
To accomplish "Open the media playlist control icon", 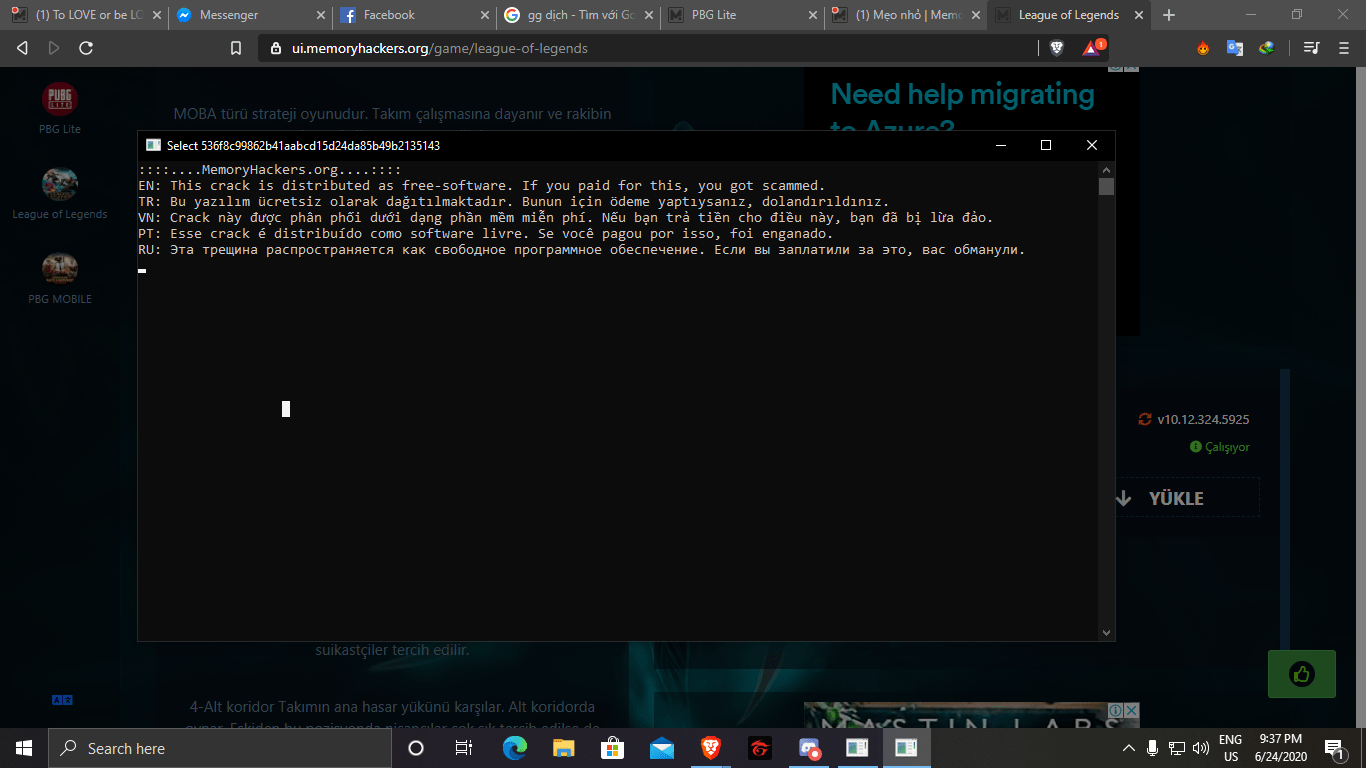I will pyautogui.click(x=1312, y=48).
